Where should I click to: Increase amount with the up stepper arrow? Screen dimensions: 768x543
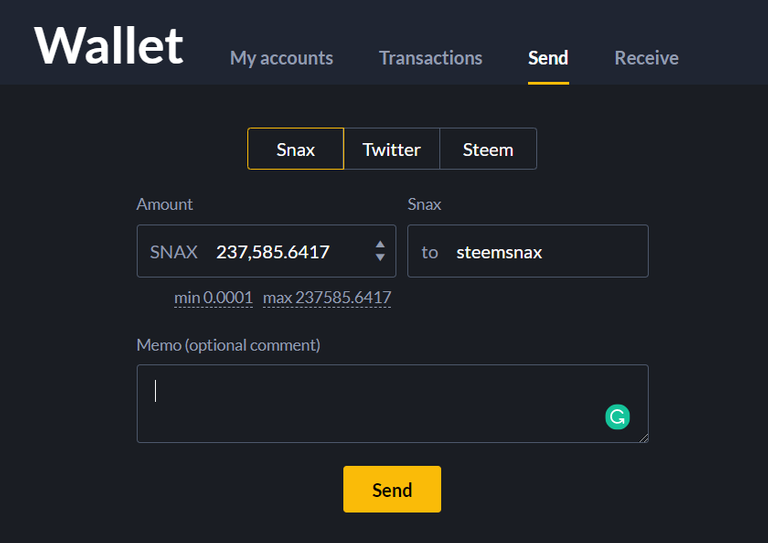click(380, 245)
